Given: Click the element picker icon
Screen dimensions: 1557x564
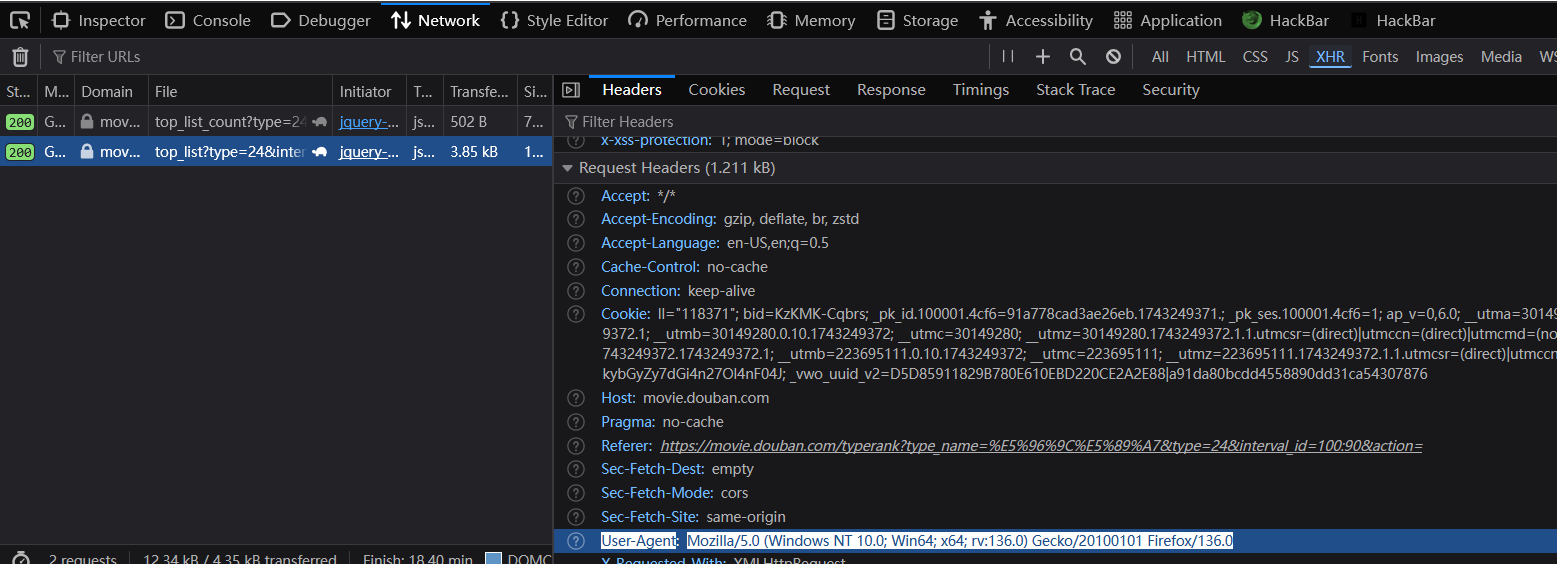Looking at the screenshot, I should click(20, 20).
